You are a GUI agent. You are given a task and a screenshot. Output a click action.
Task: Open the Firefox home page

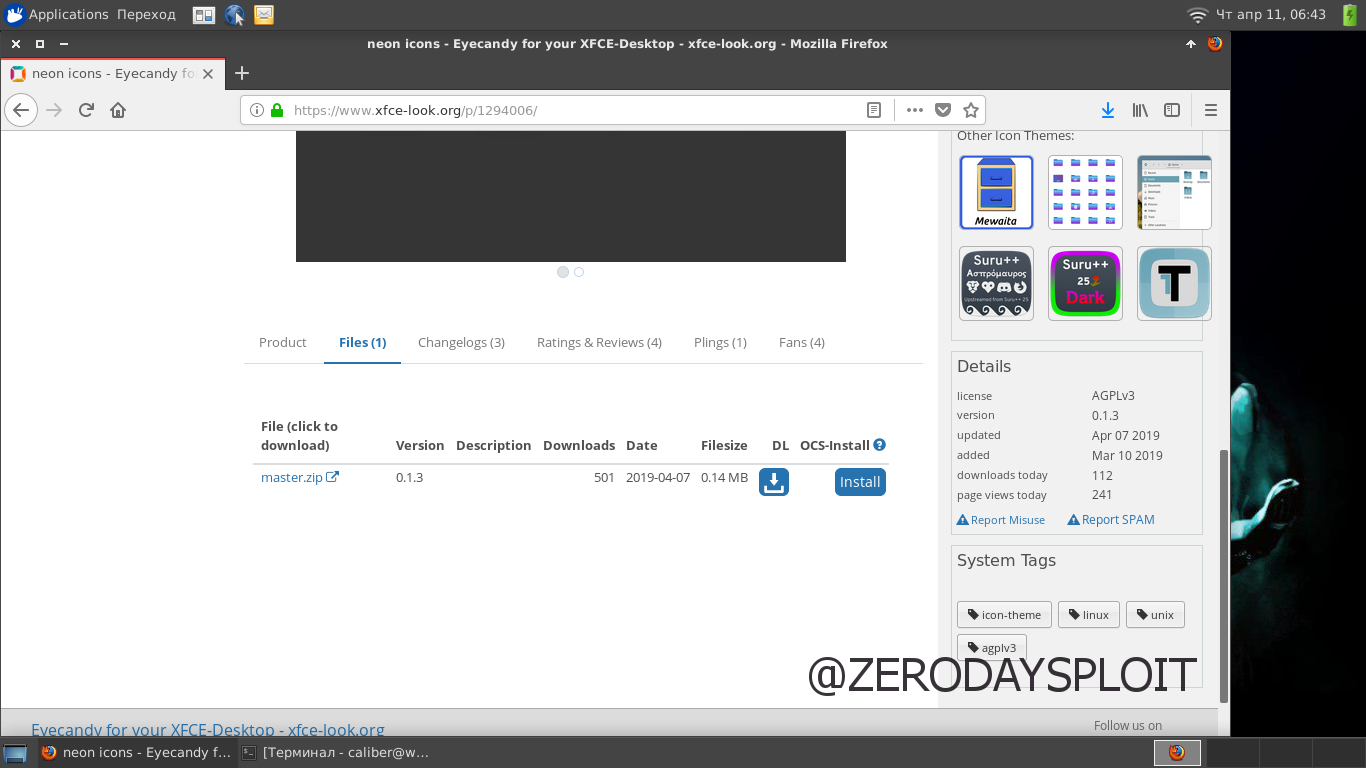[118, 110]
